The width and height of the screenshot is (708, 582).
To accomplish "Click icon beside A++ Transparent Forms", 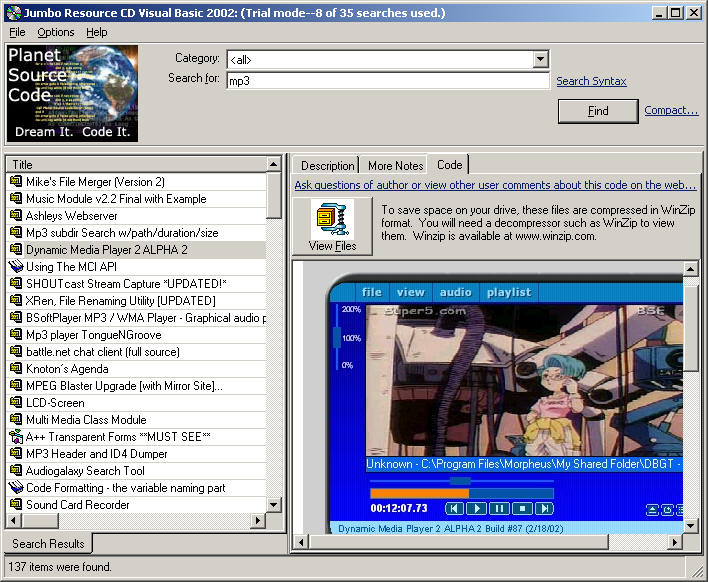I will tap(16, 437).
